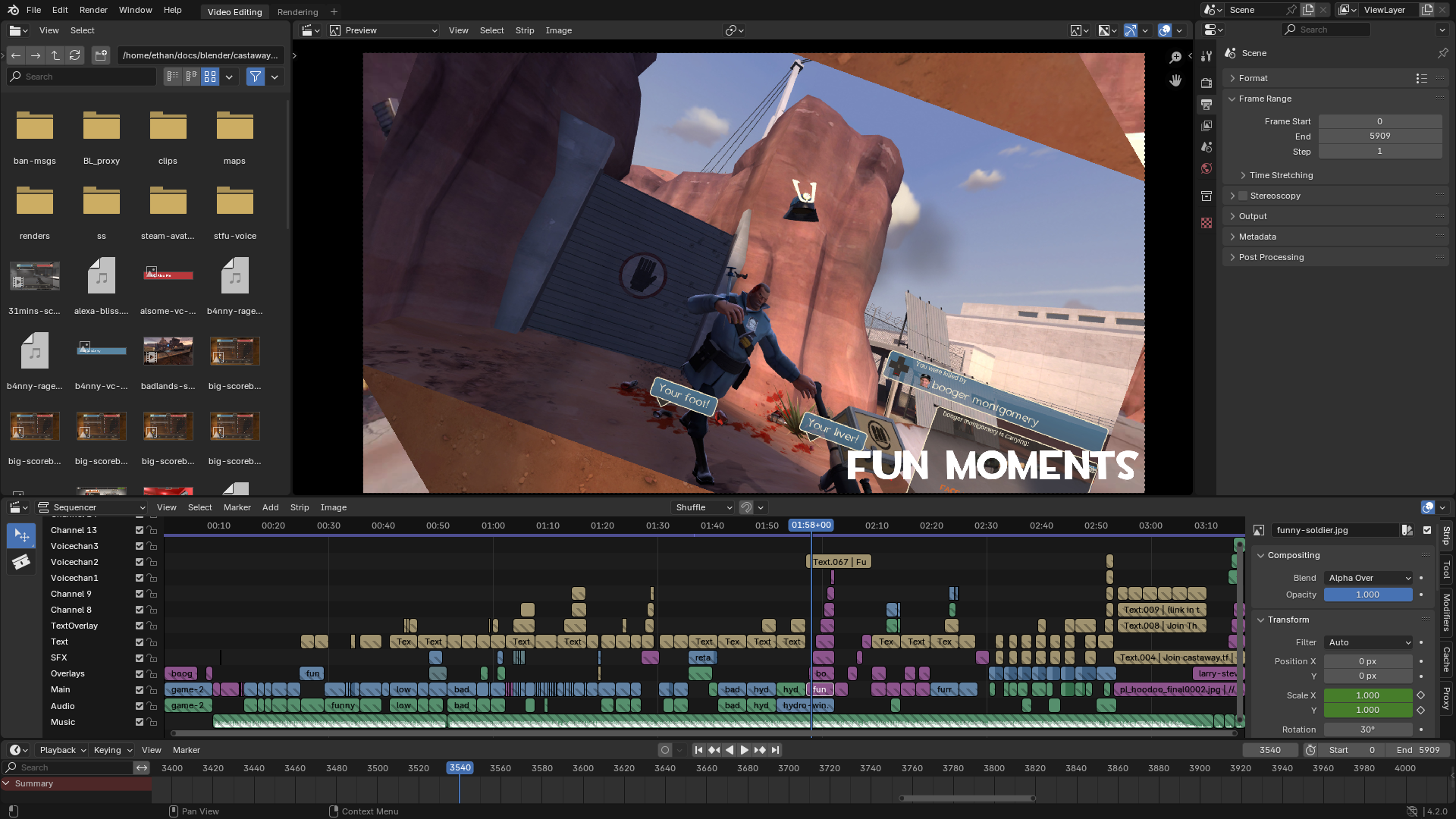The width and height of the screenshot is (1456, 819).
Task: Switch to the Output properties tab
Action: (1207, 104)
